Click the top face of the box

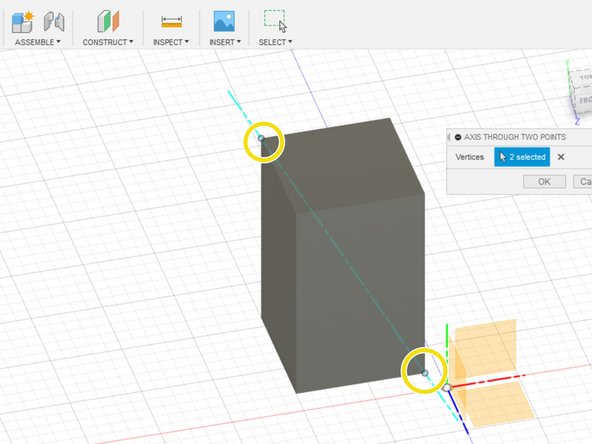pos(343,166)
